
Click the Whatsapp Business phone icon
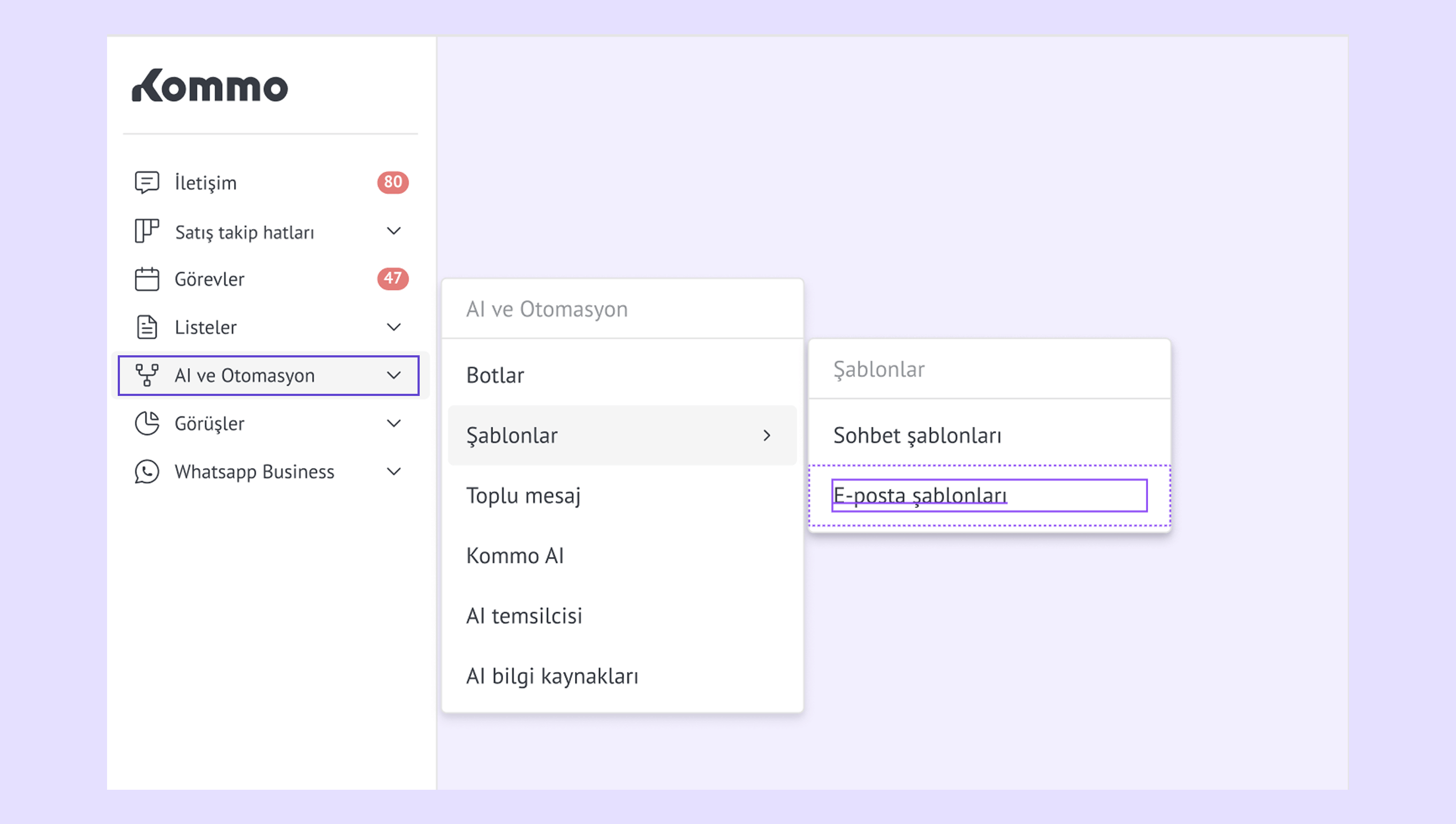[x=147, y=471]
